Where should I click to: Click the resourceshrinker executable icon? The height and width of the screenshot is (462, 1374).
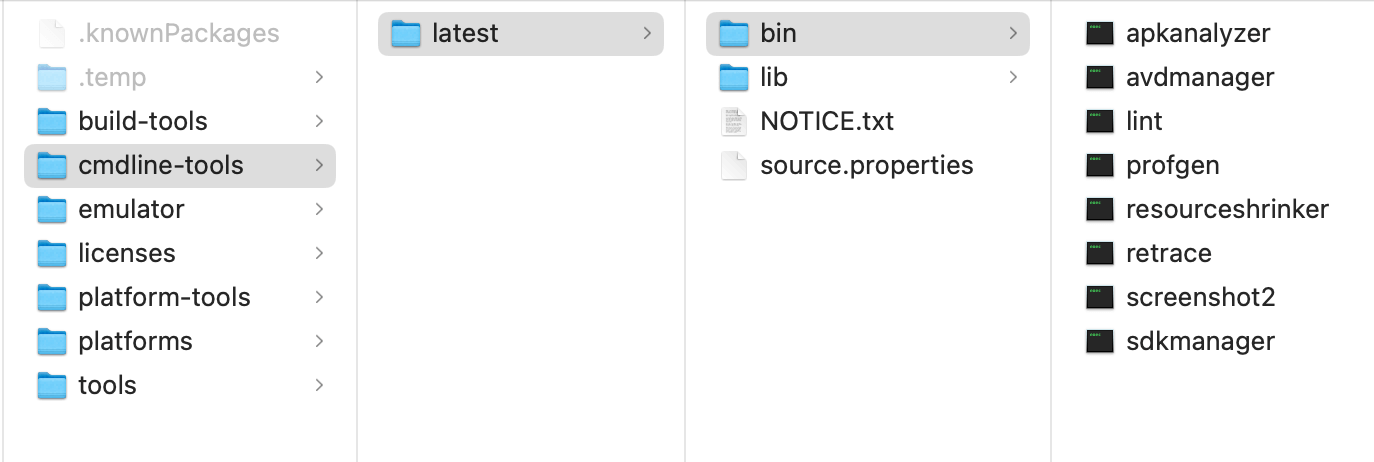[x=1100, y=210]
